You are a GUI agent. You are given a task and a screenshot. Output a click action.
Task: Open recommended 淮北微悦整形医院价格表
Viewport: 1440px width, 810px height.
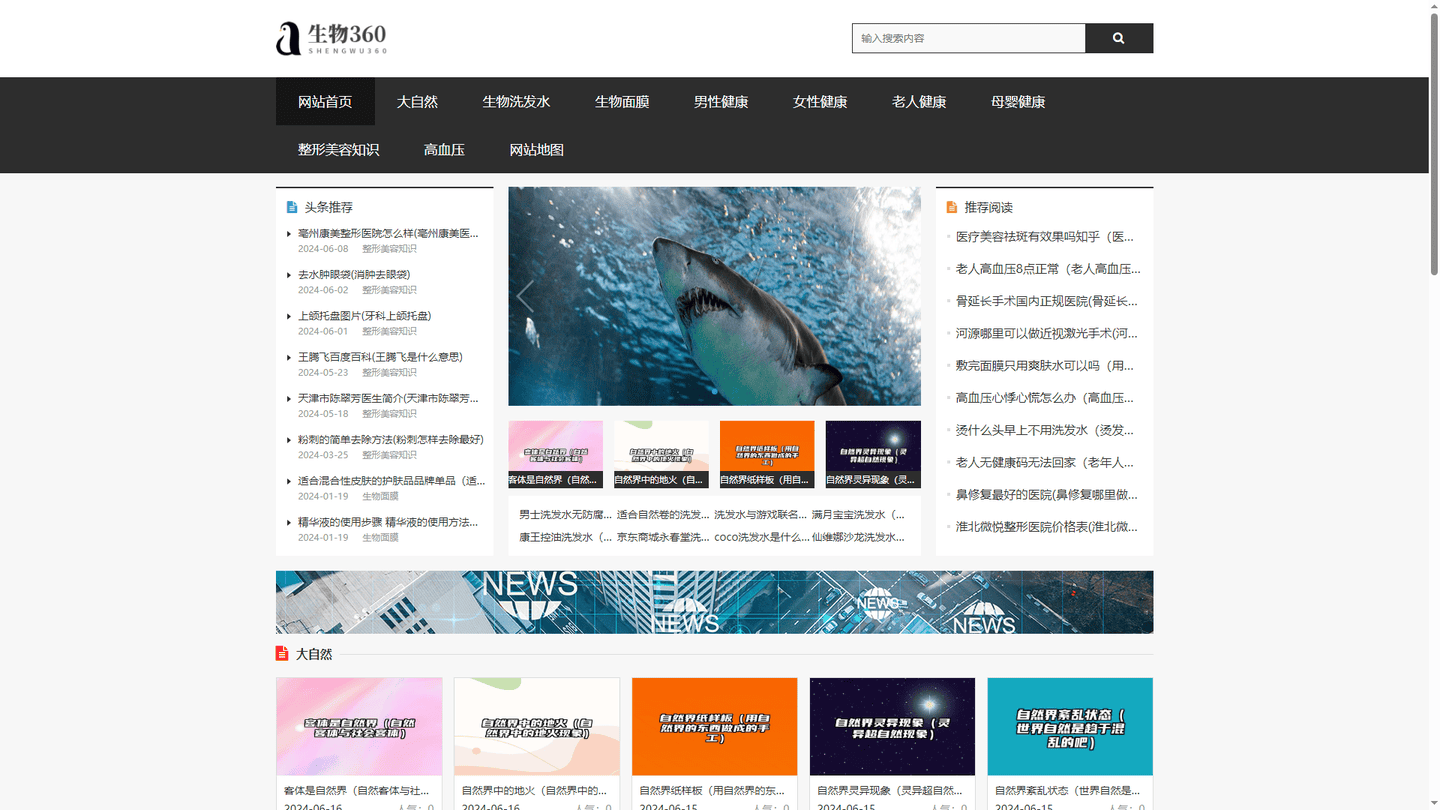pos(1047,526)
